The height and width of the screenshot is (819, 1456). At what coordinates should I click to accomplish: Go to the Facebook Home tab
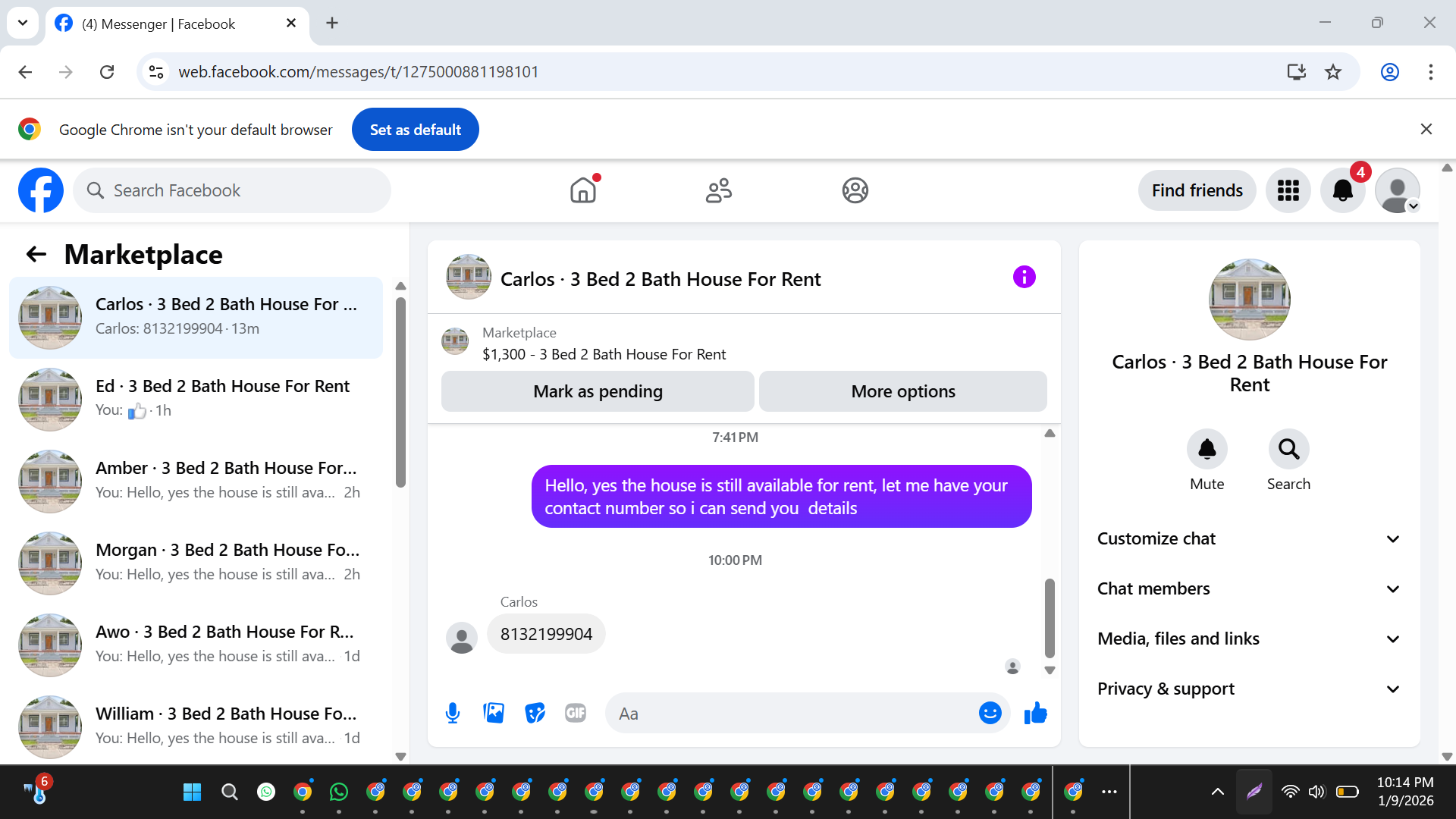pyautogui.click(x=583, y=190)
